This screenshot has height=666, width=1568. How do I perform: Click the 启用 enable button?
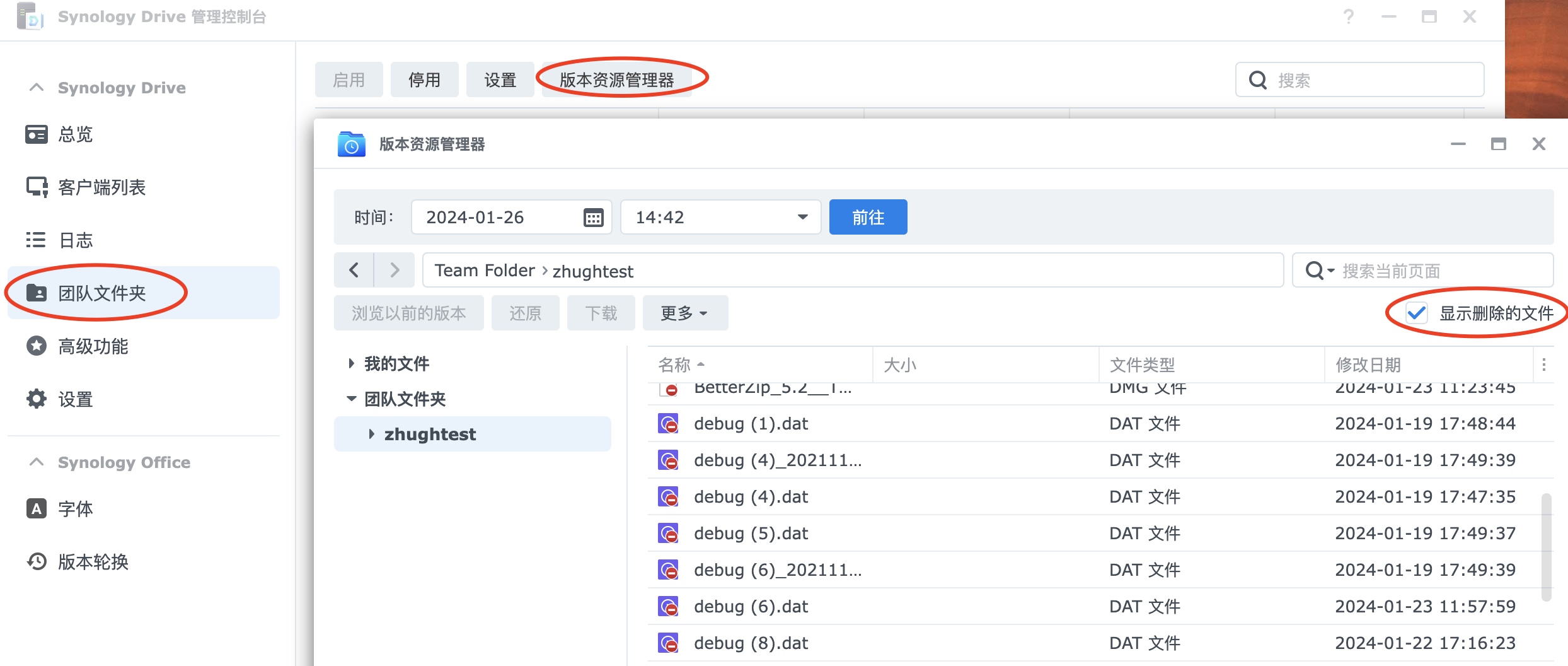tap(349, 80)
